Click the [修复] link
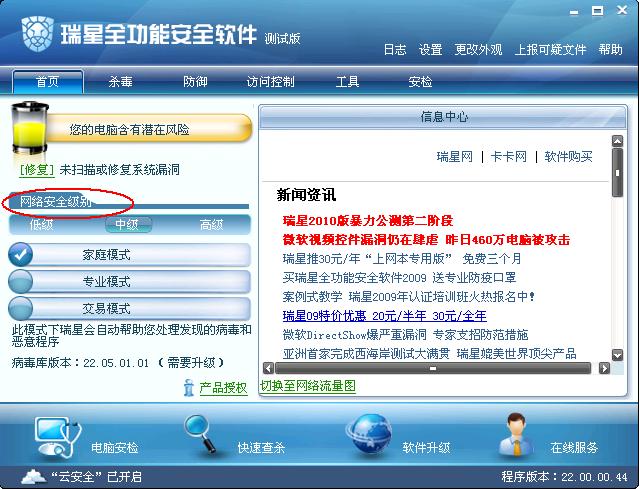 pyautogui.click(x=37, y=170)
